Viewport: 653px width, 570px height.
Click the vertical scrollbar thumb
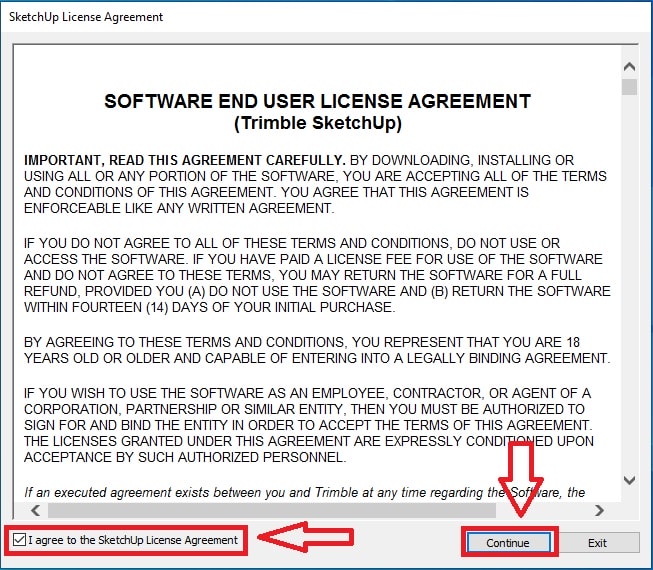[x=629, y=87]
